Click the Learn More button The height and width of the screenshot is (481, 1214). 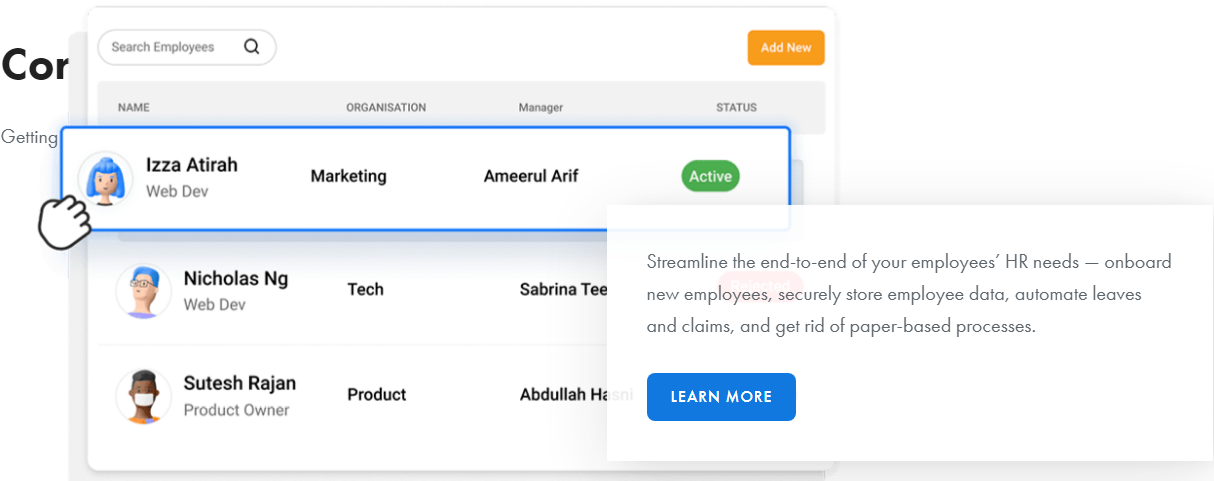click(721, 397)
